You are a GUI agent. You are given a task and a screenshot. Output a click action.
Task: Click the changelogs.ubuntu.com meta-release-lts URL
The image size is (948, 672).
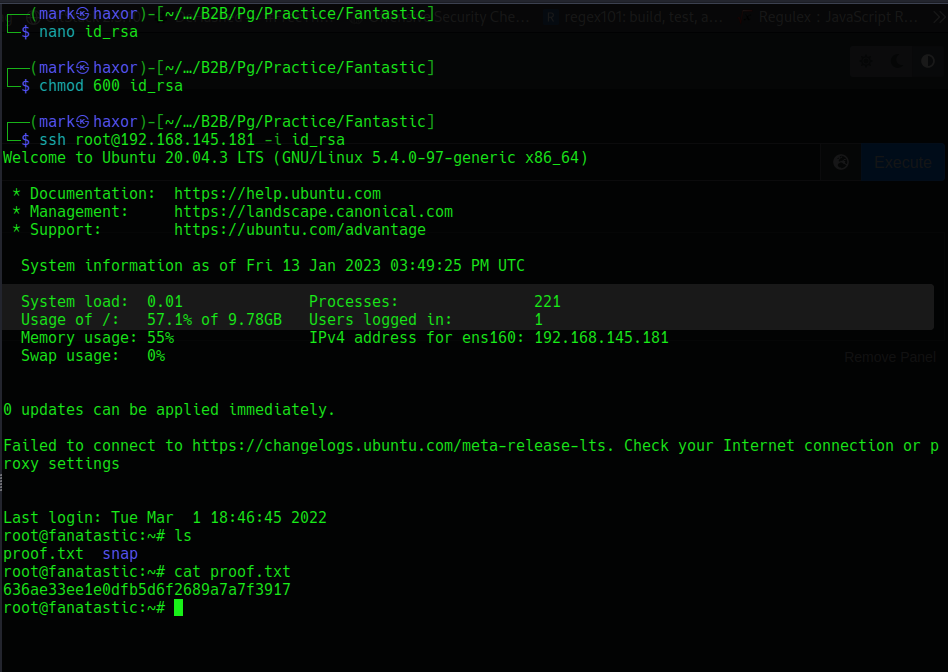coord(399,446)
